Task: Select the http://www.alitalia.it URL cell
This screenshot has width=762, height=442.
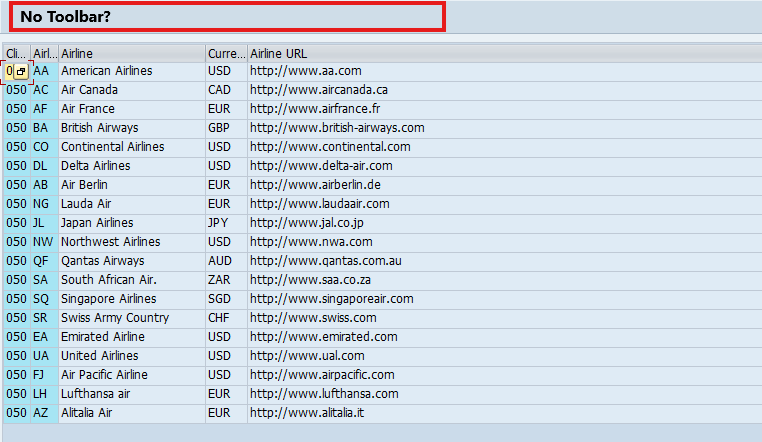Action: 504,412
